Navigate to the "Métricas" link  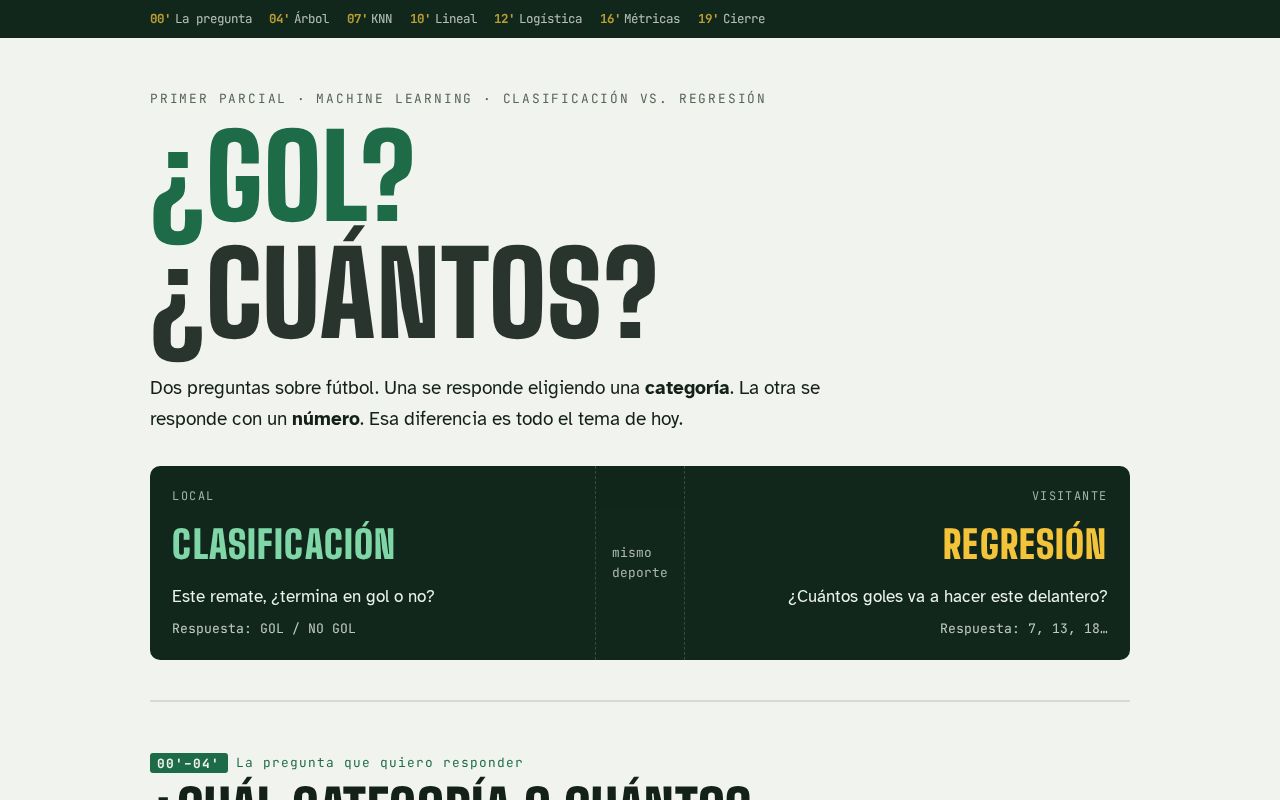coord(640,19)
